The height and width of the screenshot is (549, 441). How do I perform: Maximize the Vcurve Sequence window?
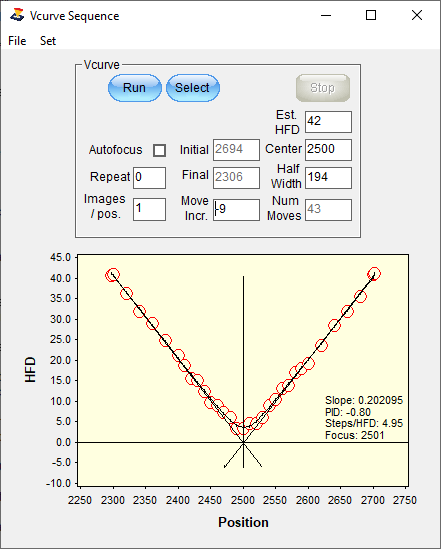(x=371, y=15)
